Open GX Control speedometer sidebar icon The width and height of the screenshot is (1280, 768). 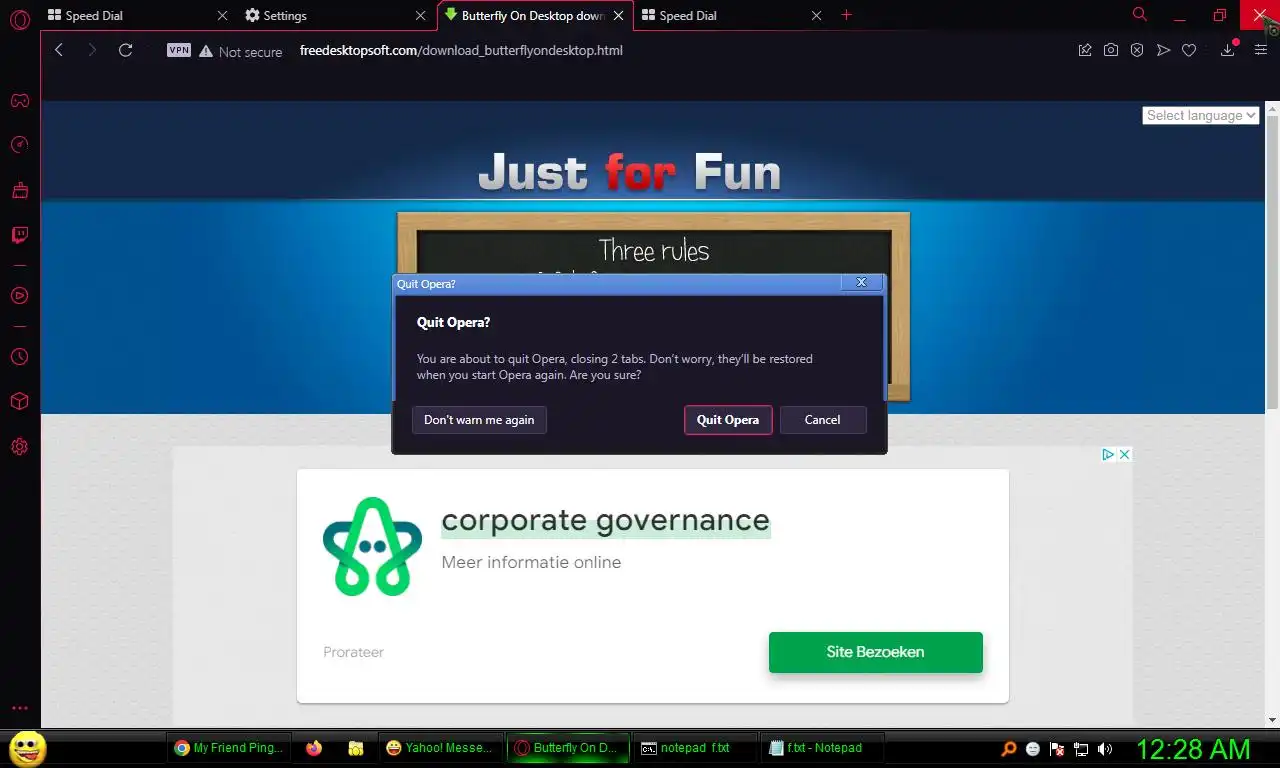19,145
